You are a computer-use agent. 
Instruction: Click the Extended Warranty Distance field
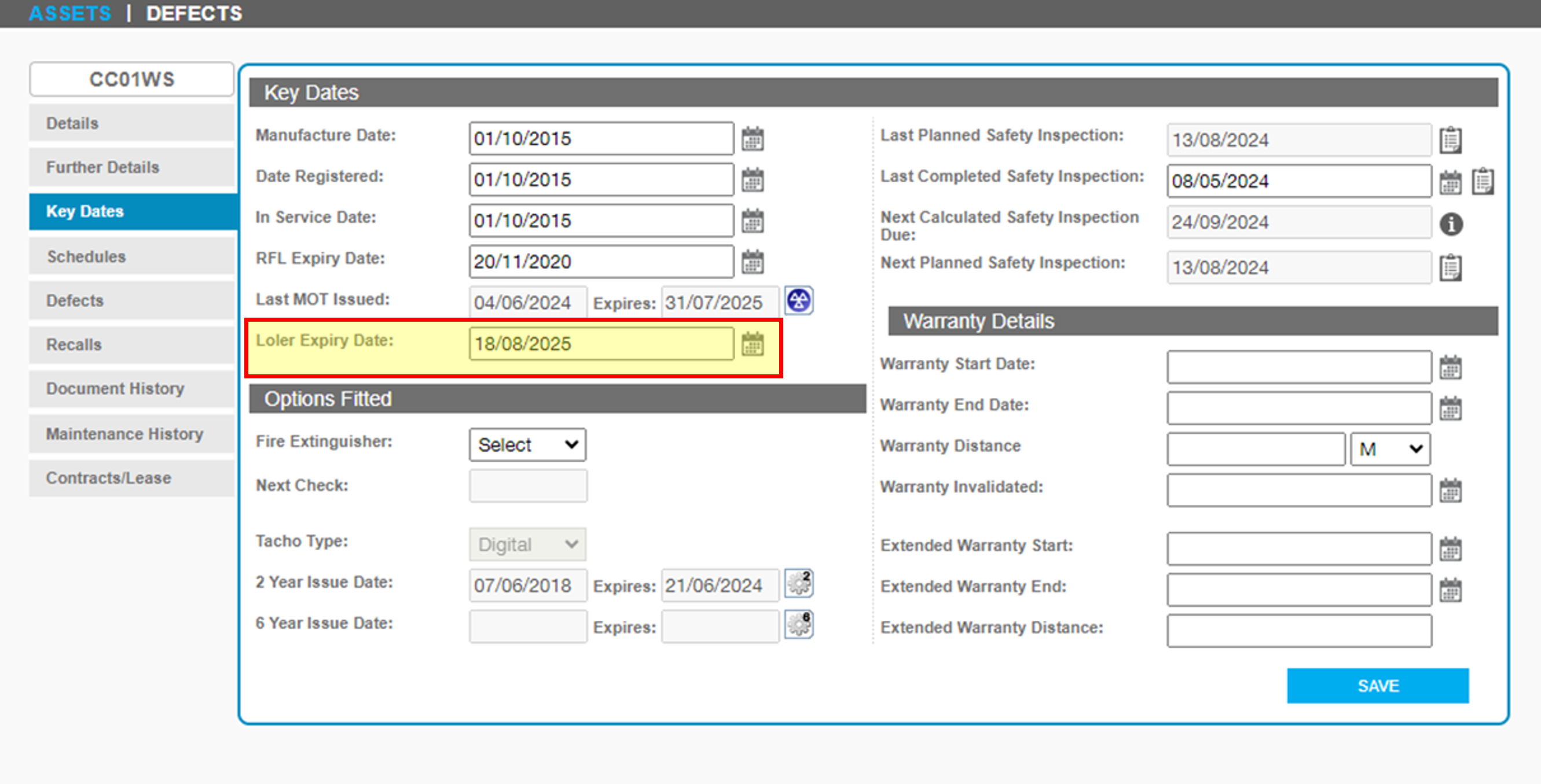pos(1298,631)
